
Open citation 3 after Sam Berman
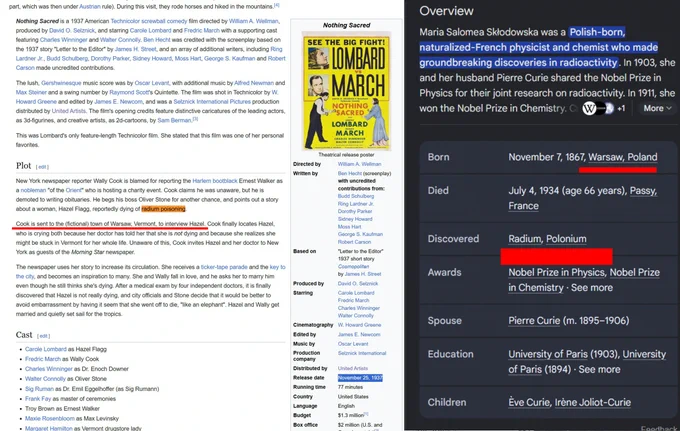(195, 119)
